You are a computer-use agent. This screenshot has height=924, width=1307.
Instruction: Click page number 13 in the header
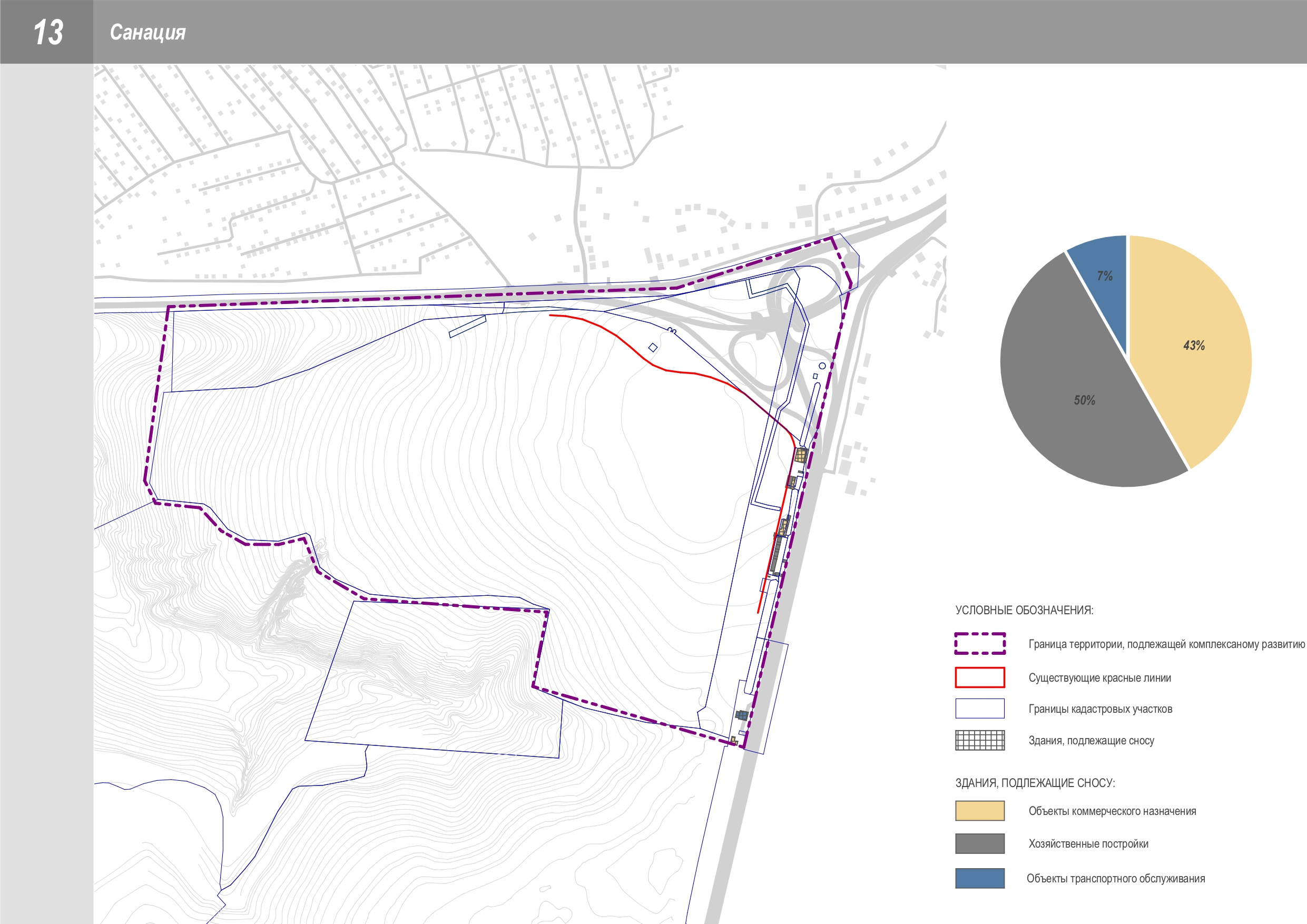48,33
